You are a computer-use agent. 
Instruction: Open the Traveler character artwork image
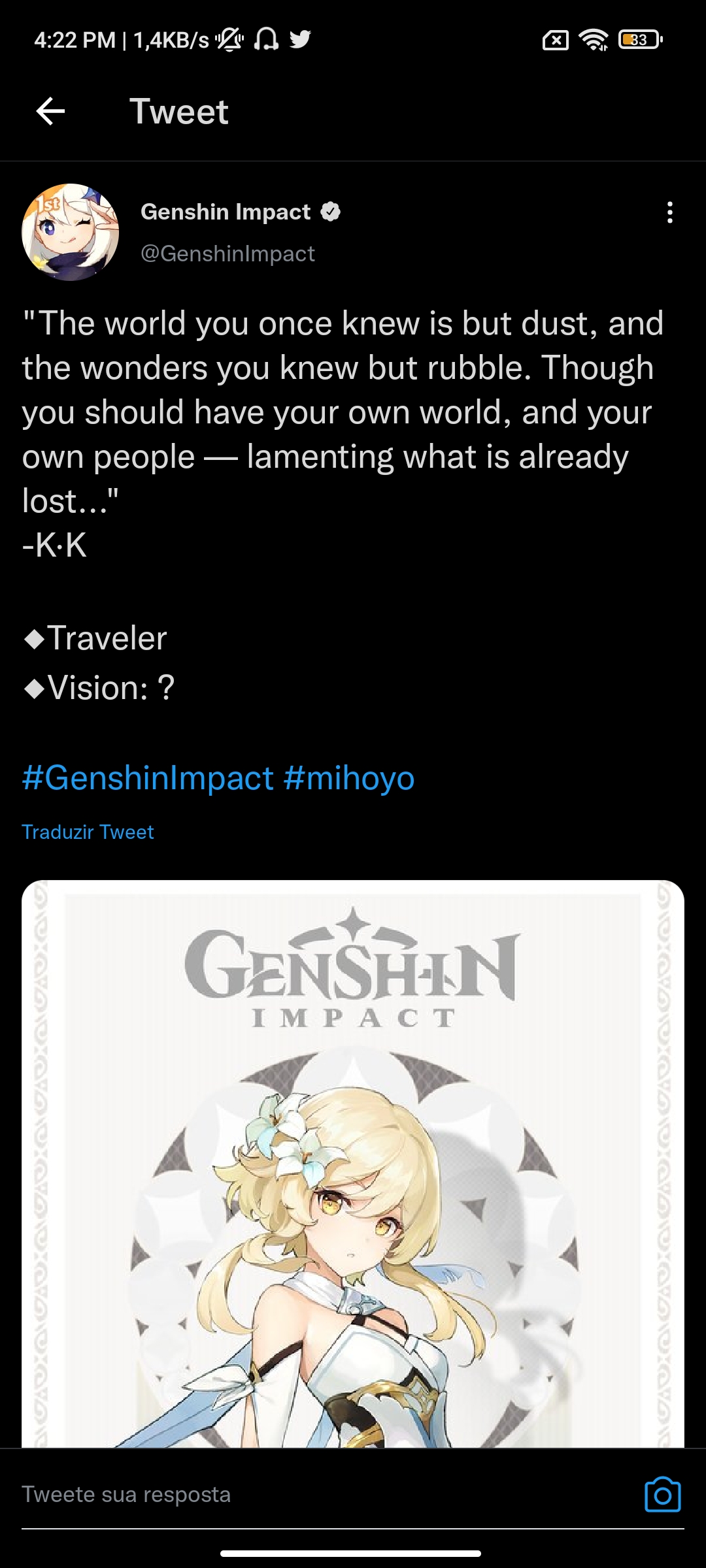click(353, 1163)
